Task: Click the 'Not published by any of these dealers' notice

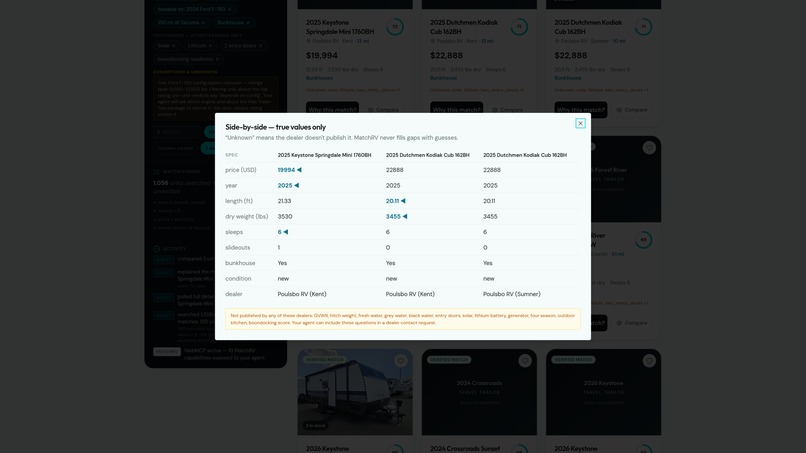Action: (403, 319)
